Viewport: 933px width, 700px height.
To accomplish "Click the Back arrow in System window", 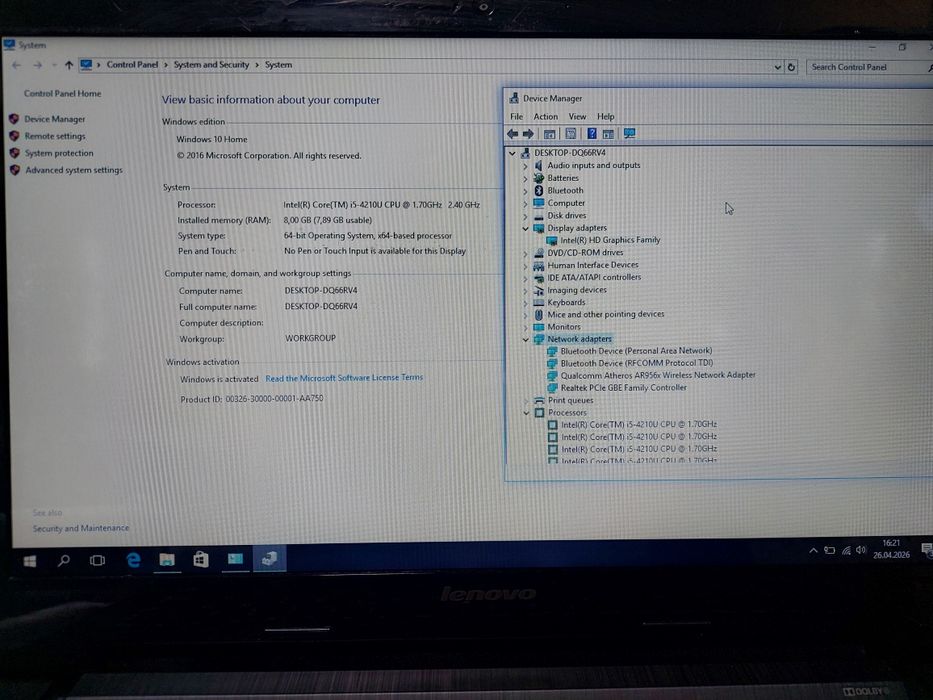I will click(x=16, y=65).
